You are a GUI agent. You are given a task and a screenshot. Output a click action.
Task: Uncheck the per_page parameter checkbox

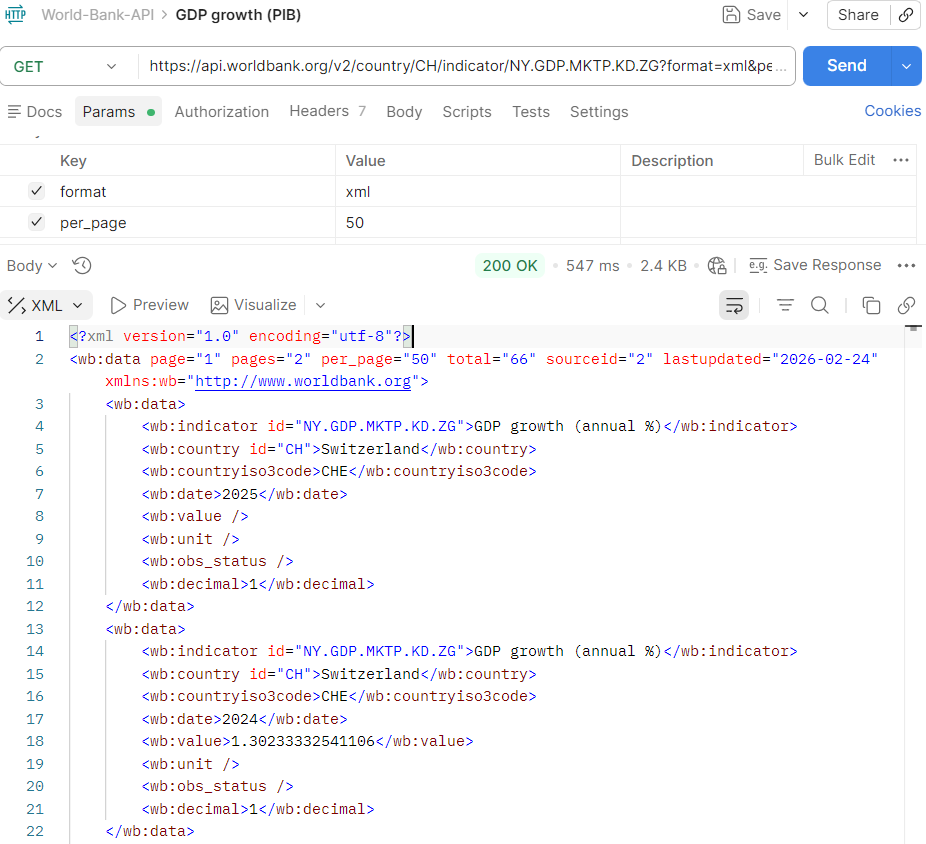(x=37, y=223)
